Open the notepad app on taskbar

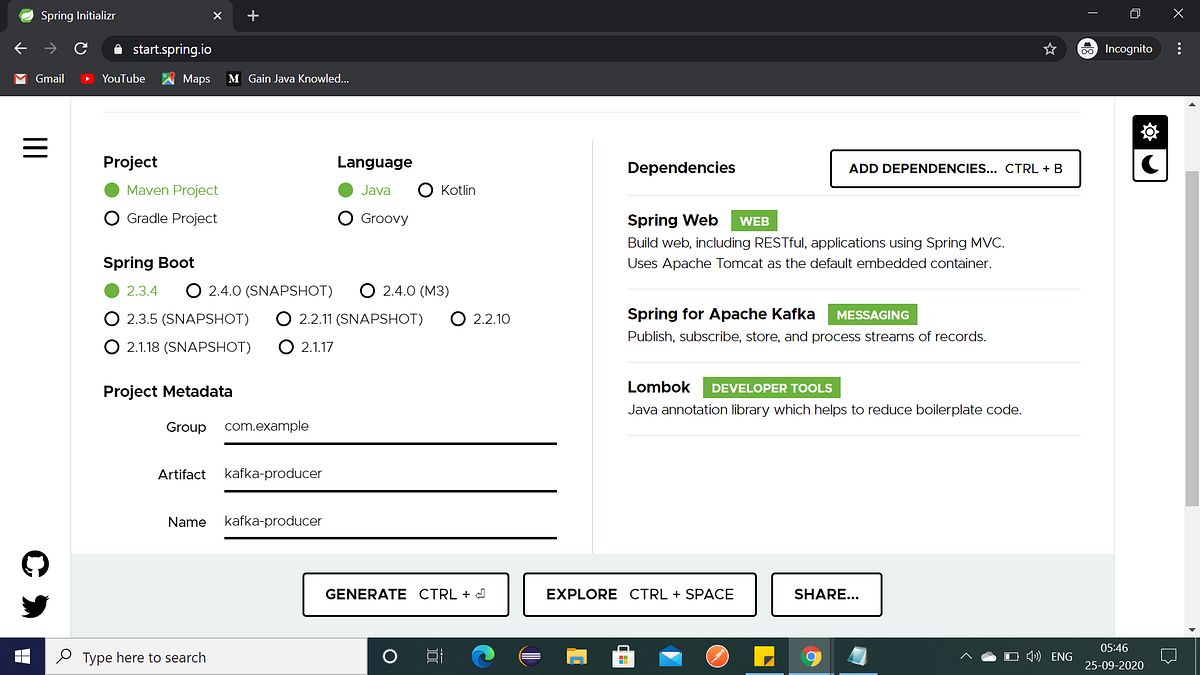coord(857,657)
